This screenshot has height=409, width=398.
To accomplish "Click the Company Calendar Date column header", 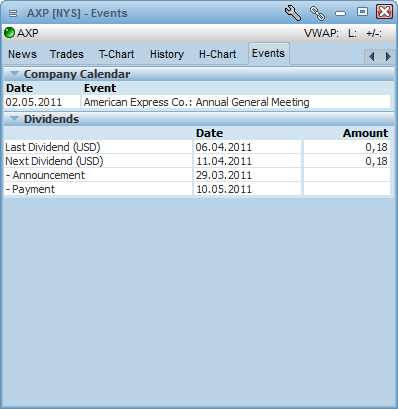I will pos(19,88).
